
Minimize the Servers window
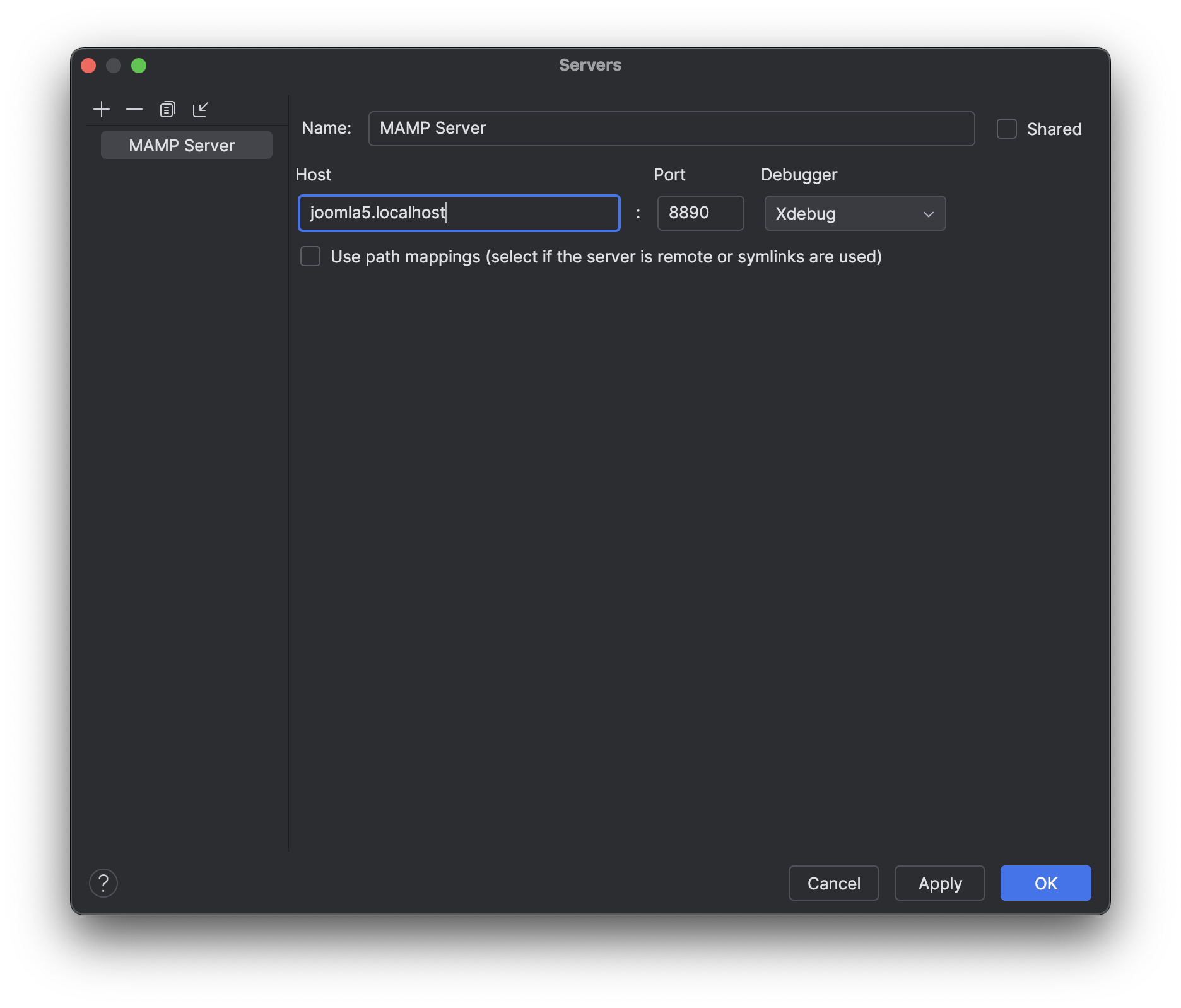click(x=114, y=65)
